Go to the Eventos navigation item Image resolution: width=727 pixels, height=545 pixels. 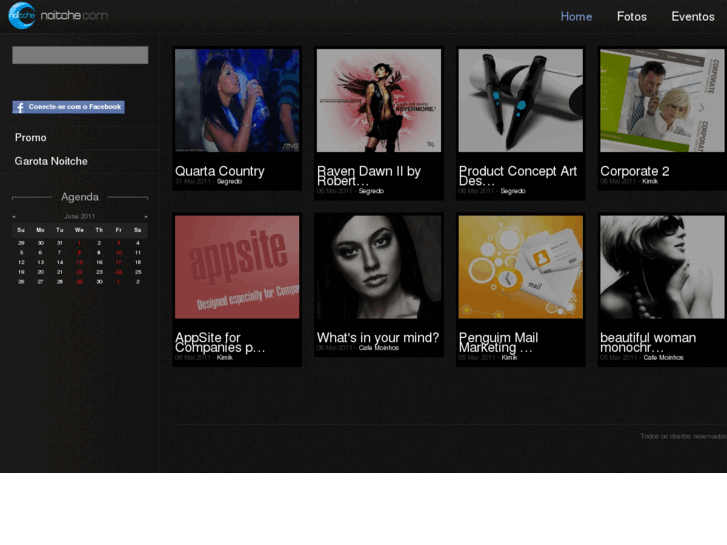pos(693,17)
